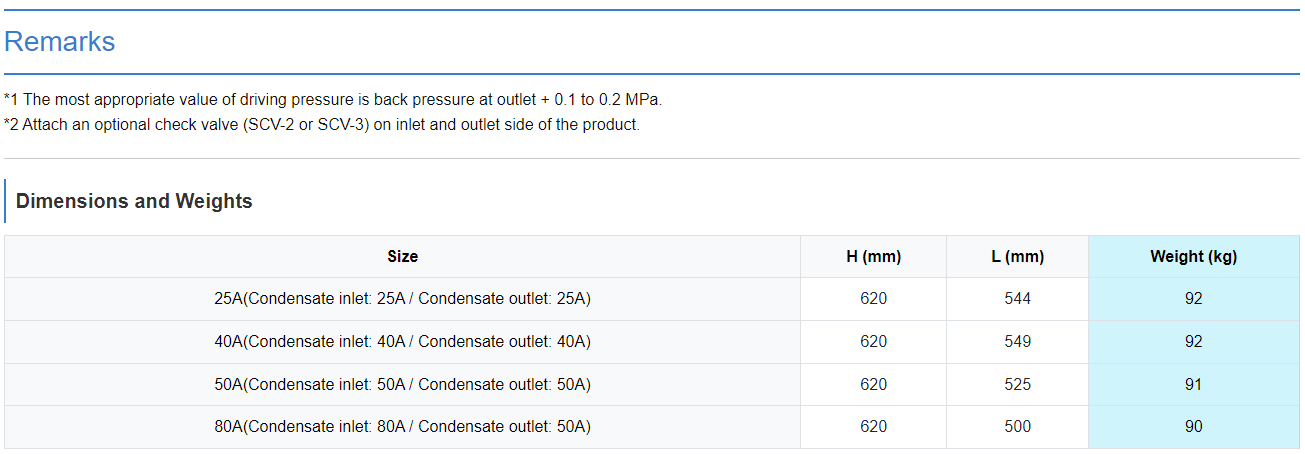This screenshot has width=1305, height=454.
Task: Click the driving pressure remark note
Action: coord(333,100)
